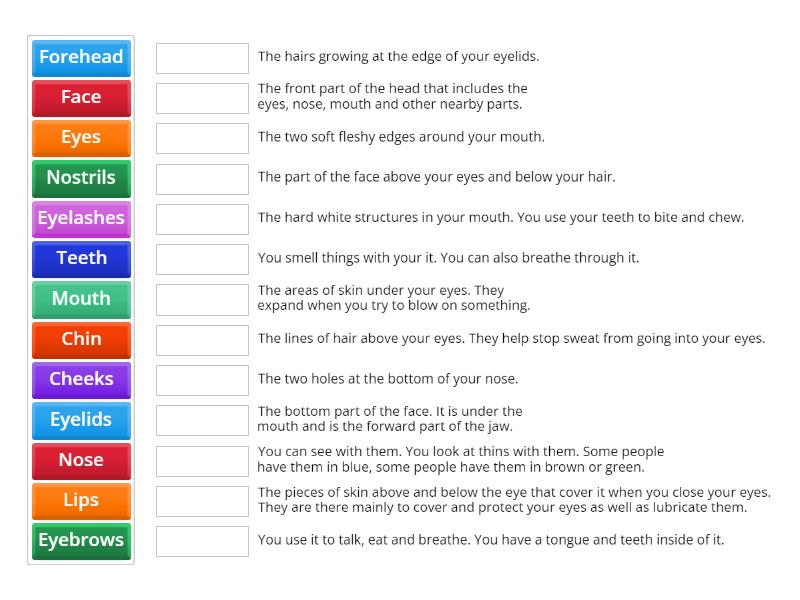Select the Forehead word tile
This screenshot has width=800, height=600.
pos(80,58)
